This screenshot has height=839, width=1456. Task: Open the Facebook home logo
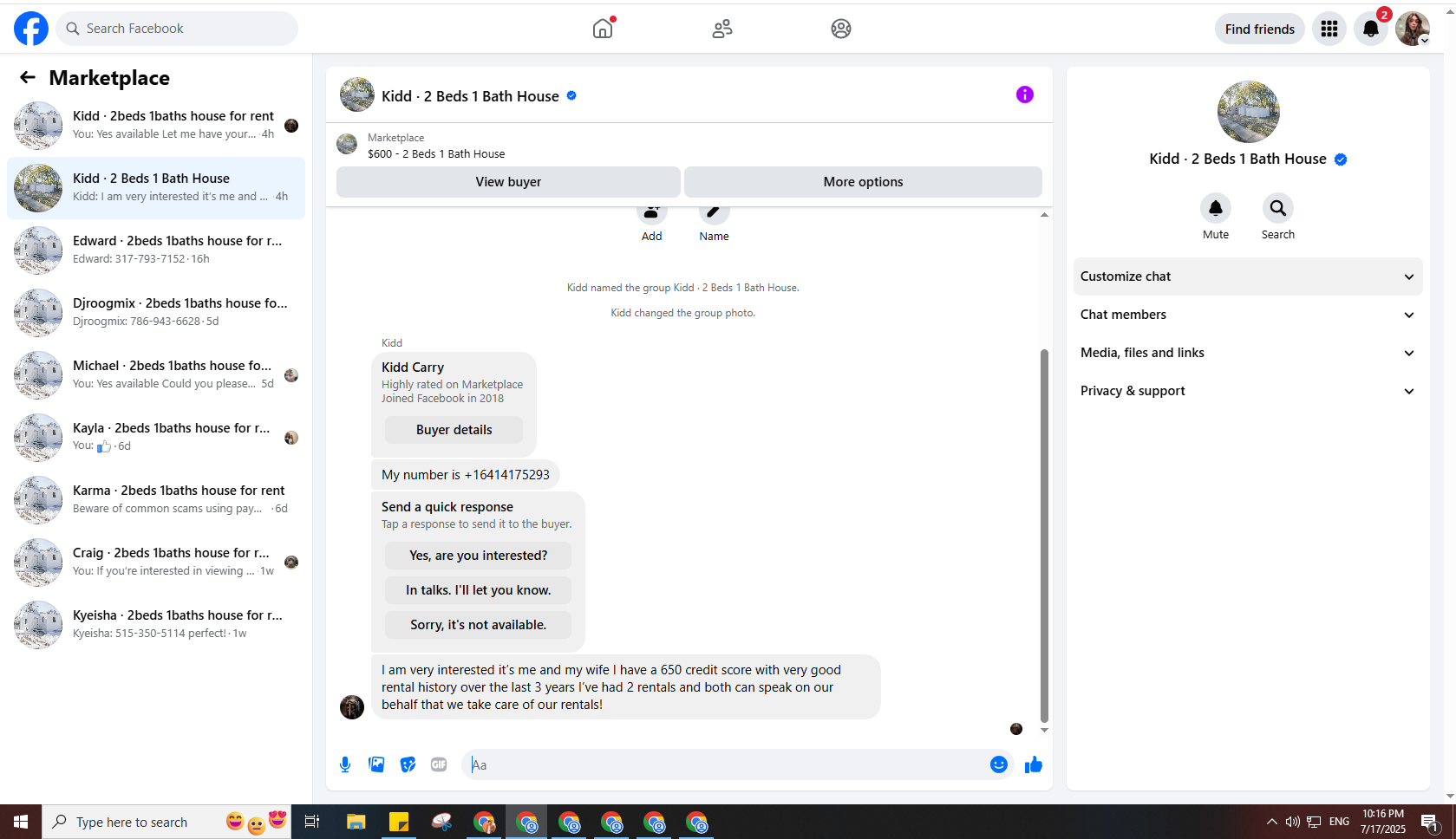pos(31,29)
